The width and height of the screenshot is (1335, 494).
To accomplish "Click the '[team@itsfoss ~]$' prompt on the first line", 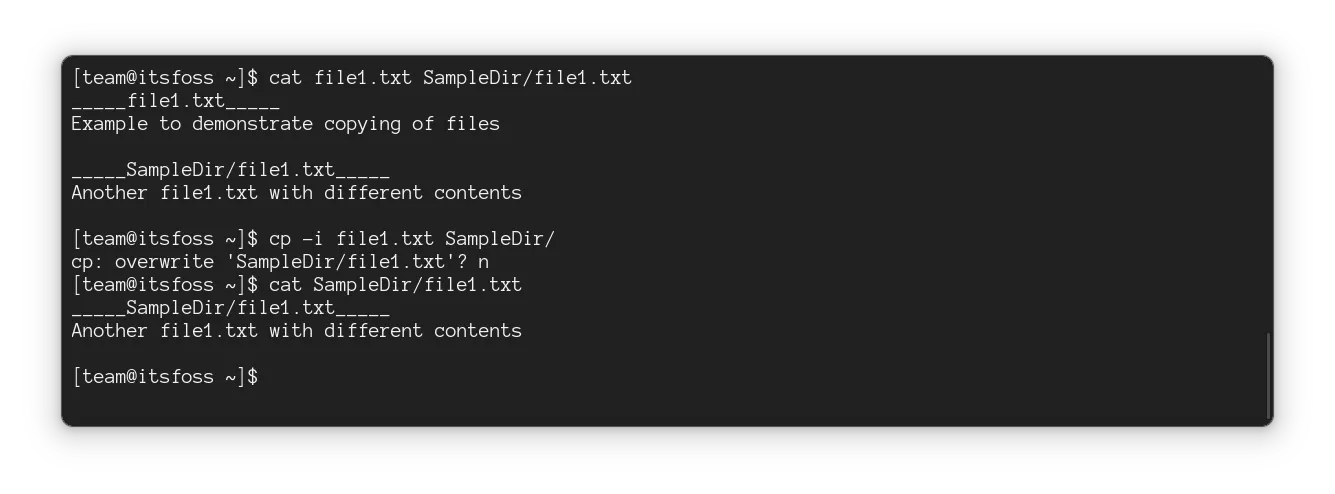I will tap(165, 78).
